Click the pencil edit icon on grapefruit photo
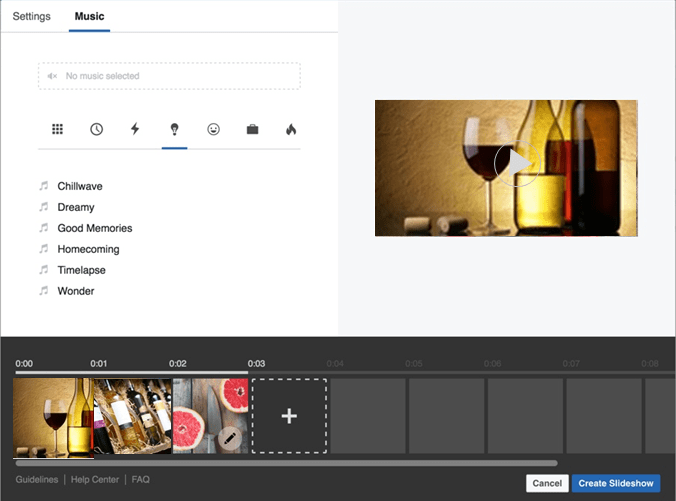 [230, 438]
